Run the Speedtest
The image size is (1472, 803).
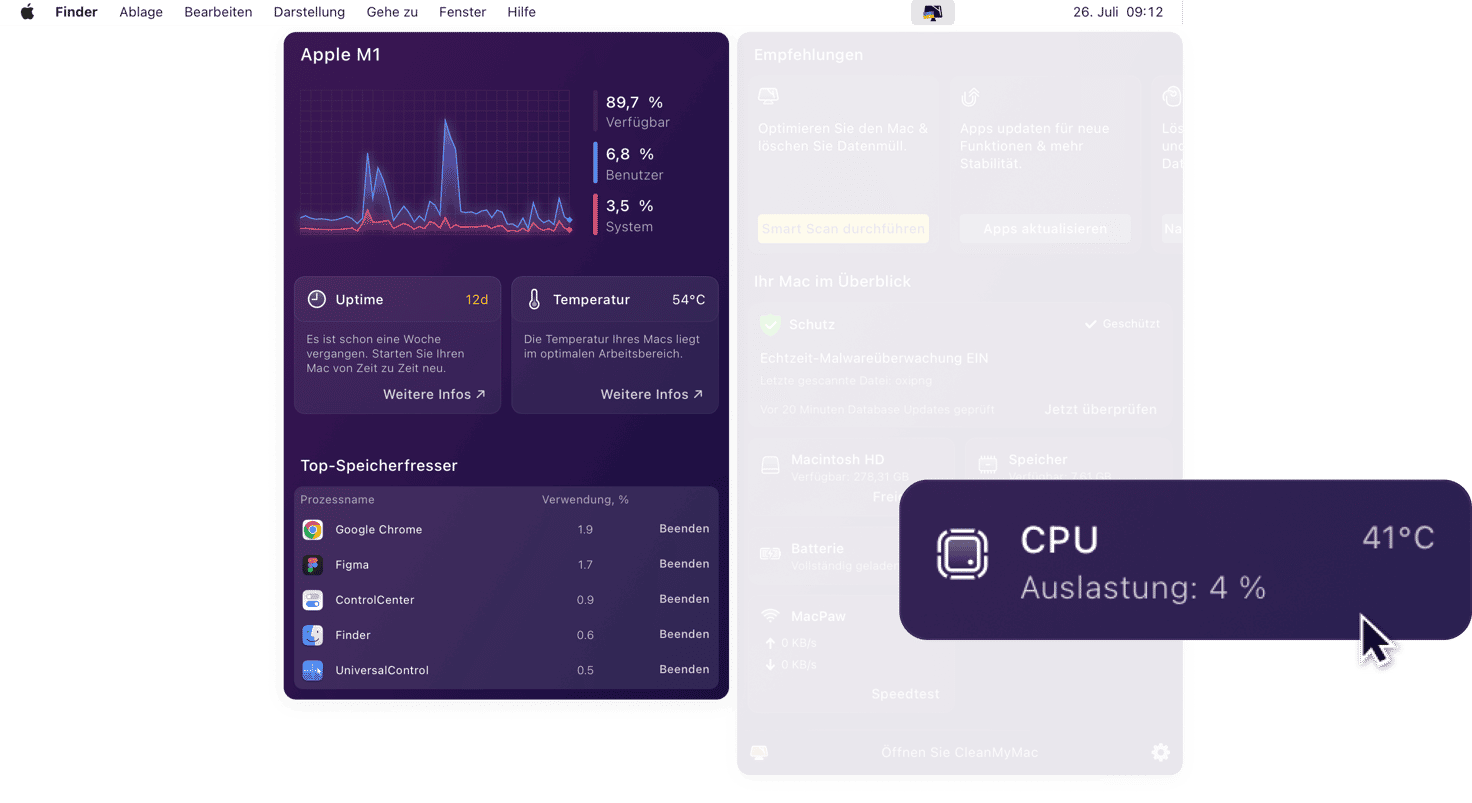pyautogui.click(x=905, y=694)
